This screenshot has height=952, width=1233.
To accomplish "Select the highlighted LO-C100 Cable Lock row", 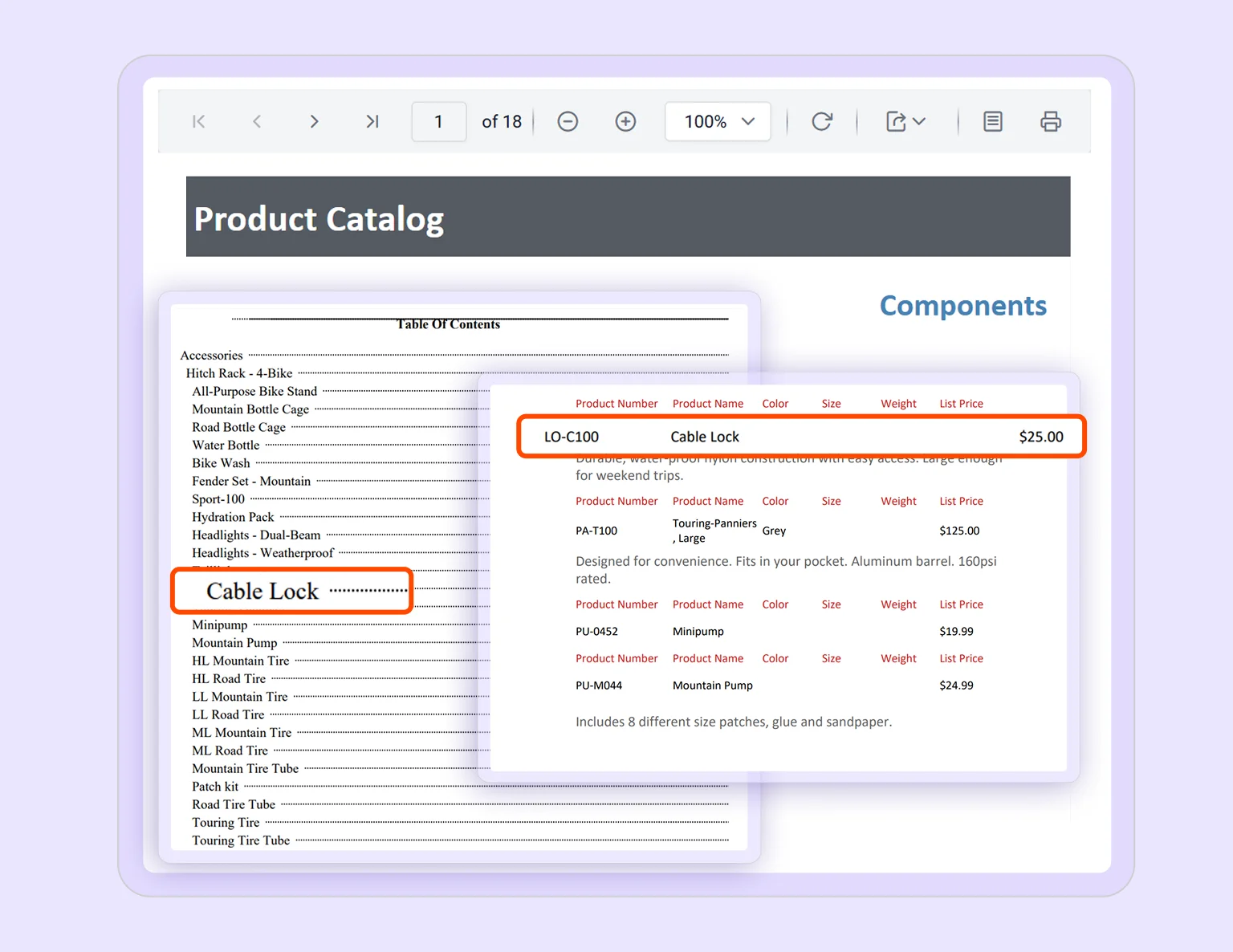I will [800, 436].
